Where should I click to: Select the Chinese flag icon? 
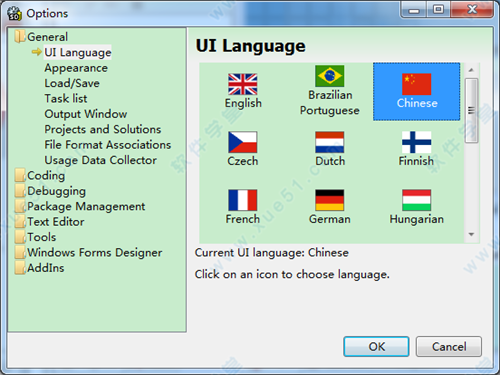pos(416,84)
